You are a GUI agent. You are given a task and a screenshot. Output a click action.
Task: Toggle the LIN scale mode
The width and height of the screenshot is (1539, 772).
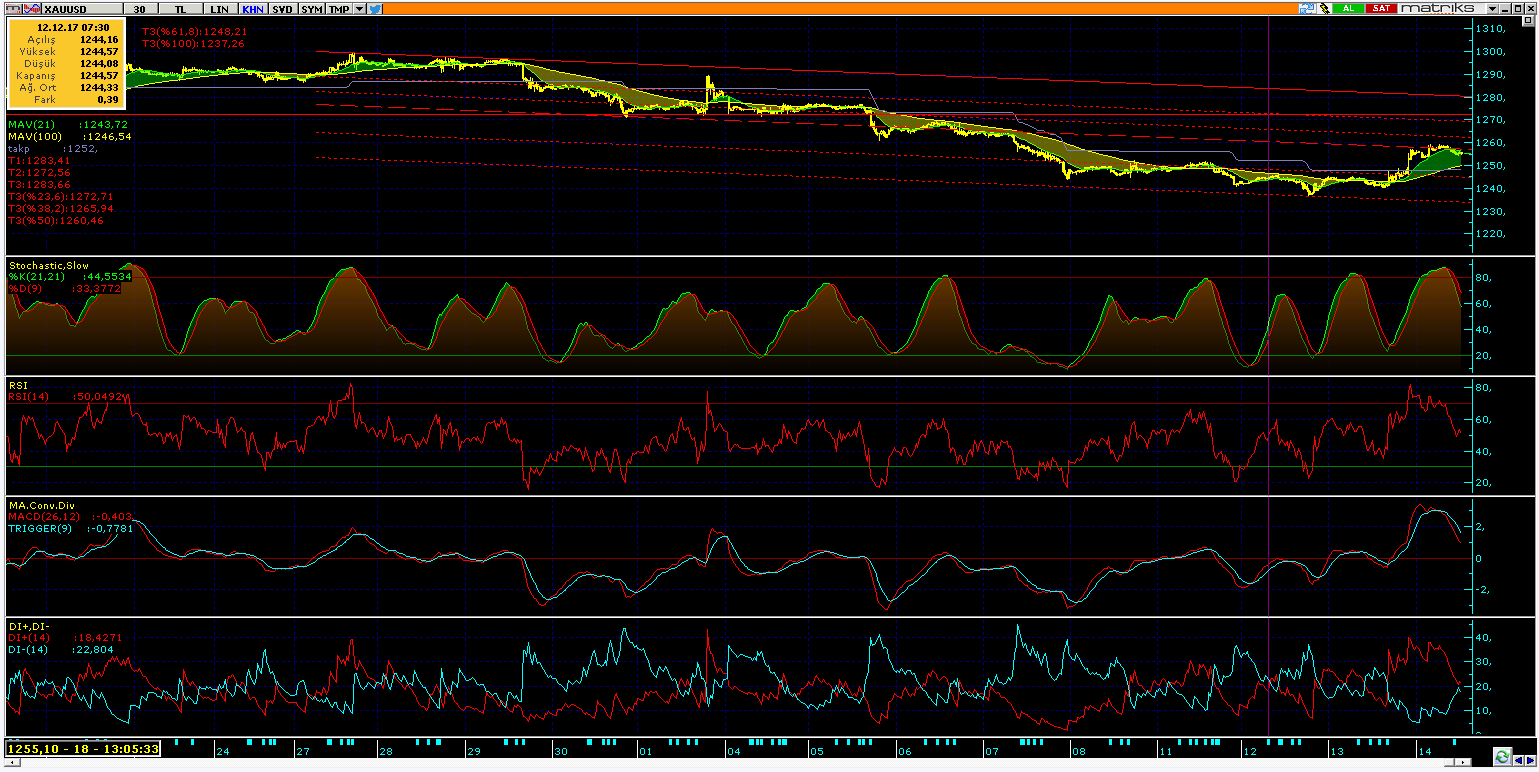(218, 7)
